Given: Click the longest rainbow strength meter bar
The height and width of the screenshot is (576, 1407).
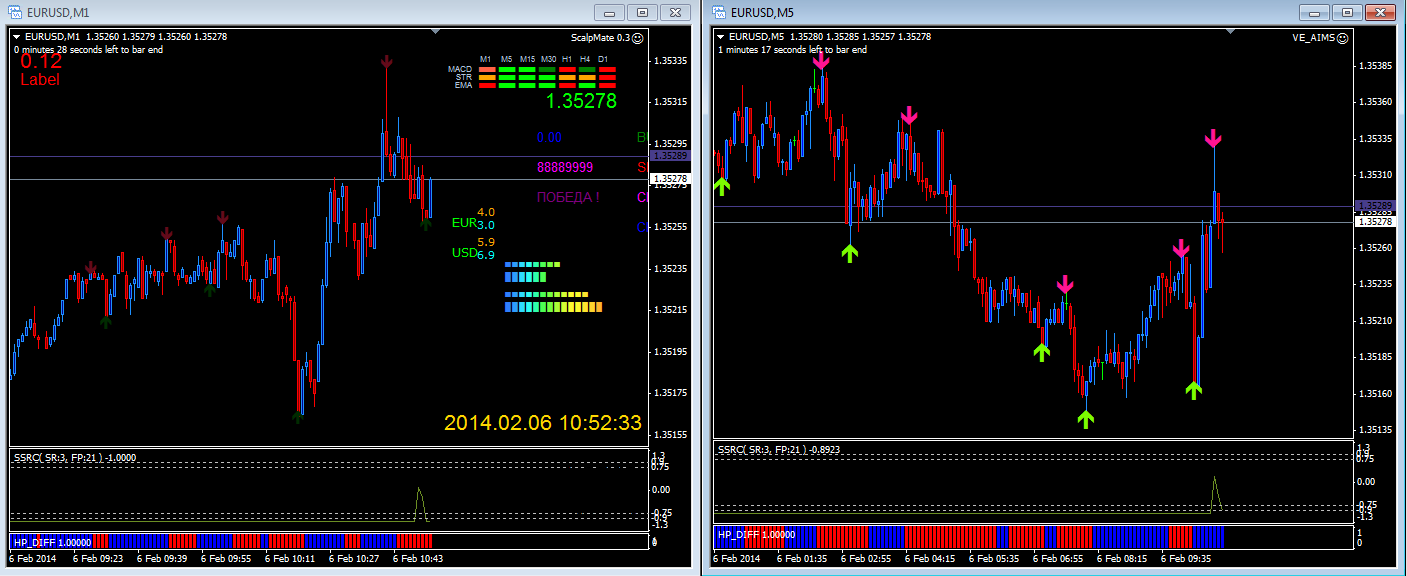Looking at the screenshot, I should point(552,308).
